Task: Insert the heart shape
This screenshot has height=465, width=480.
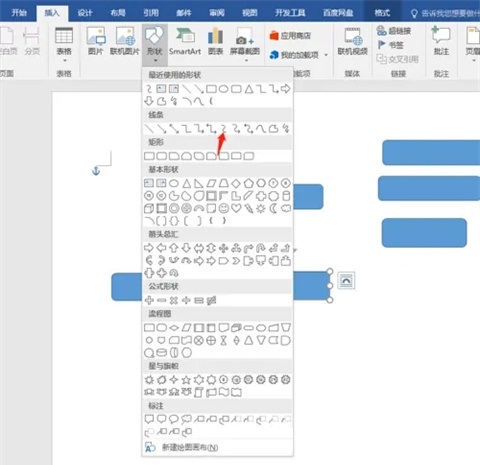Action: 236,208
